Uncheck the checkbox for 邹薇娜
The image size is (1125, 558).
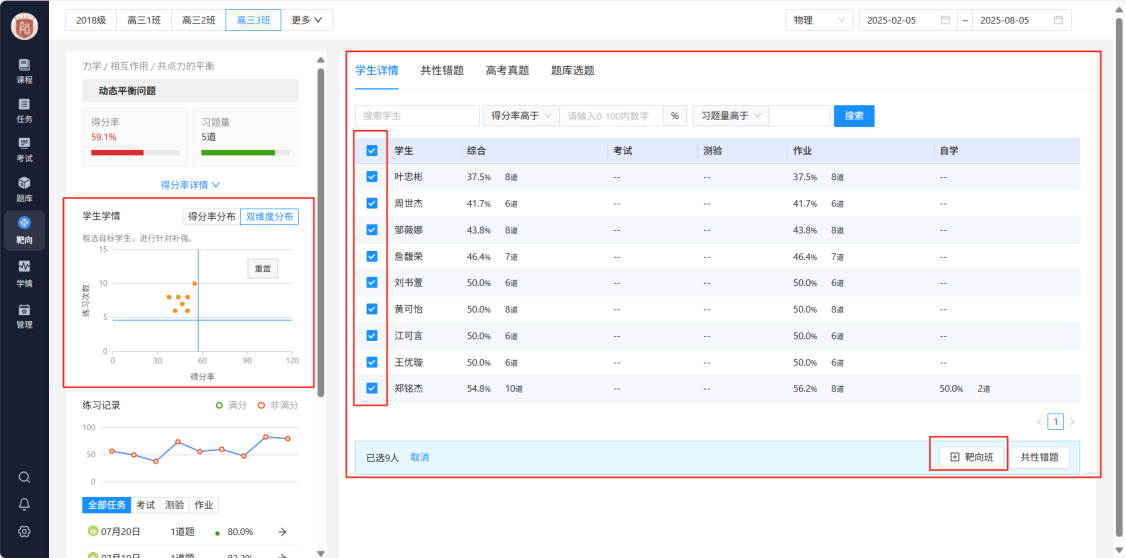[372, 230]
